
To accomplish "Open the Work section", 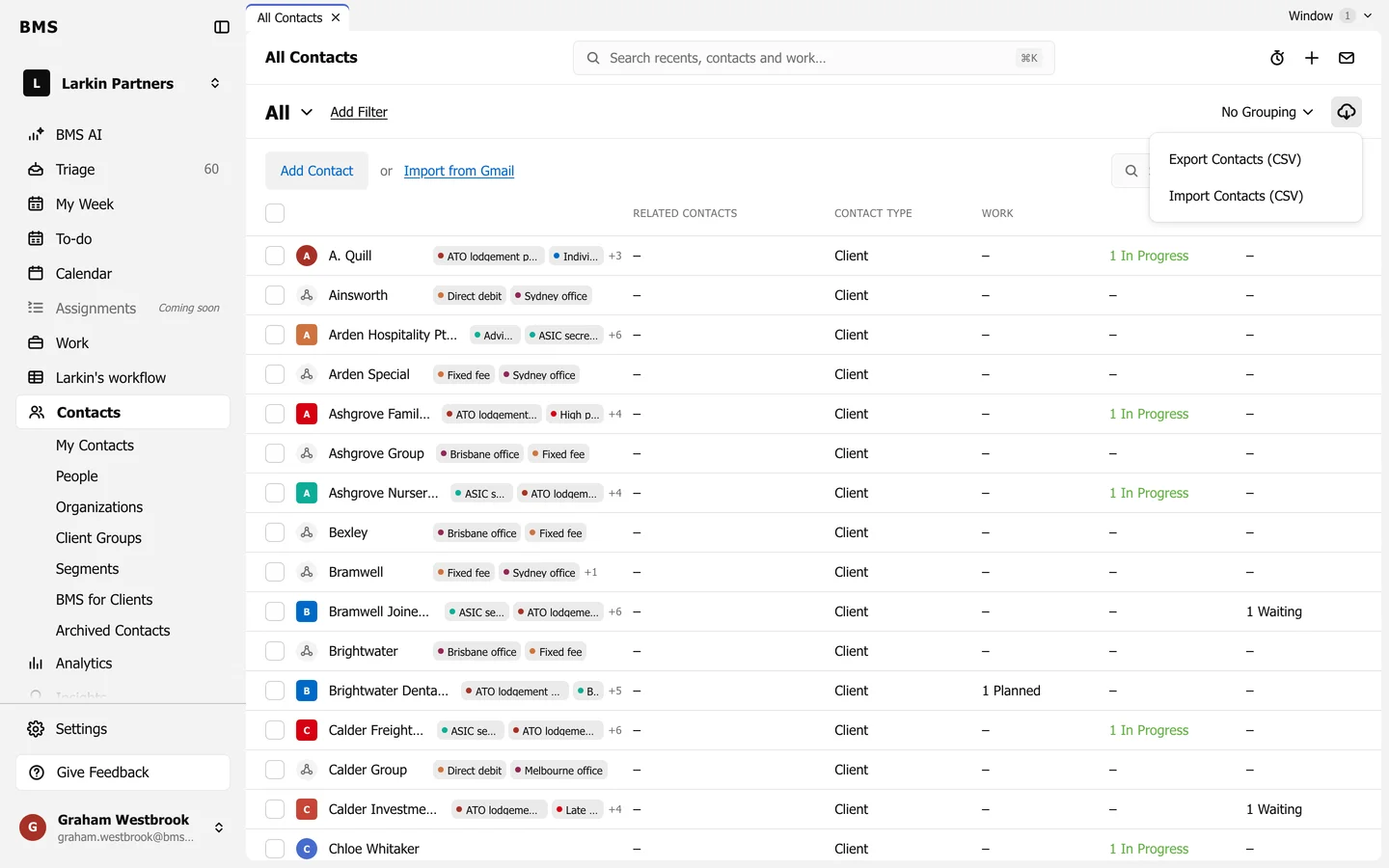I will (123, 343).
